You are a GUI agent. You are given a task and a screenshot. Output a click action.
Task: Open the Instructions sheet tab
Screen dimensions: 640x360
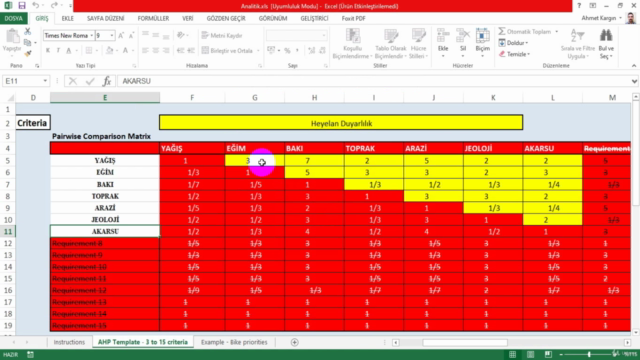click(69, 342)
